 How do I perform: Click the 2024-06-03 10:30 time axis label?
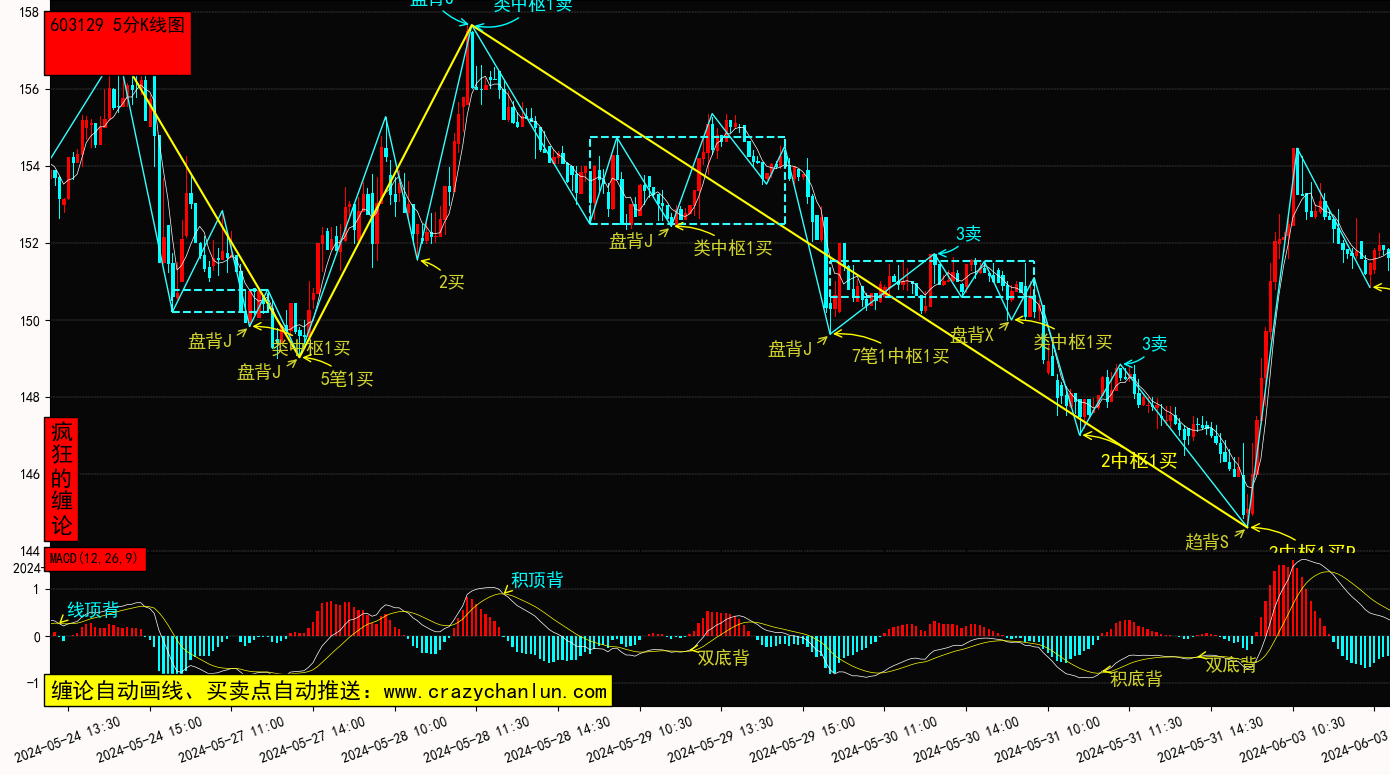pyautogui.click(x=1294, y=740)
